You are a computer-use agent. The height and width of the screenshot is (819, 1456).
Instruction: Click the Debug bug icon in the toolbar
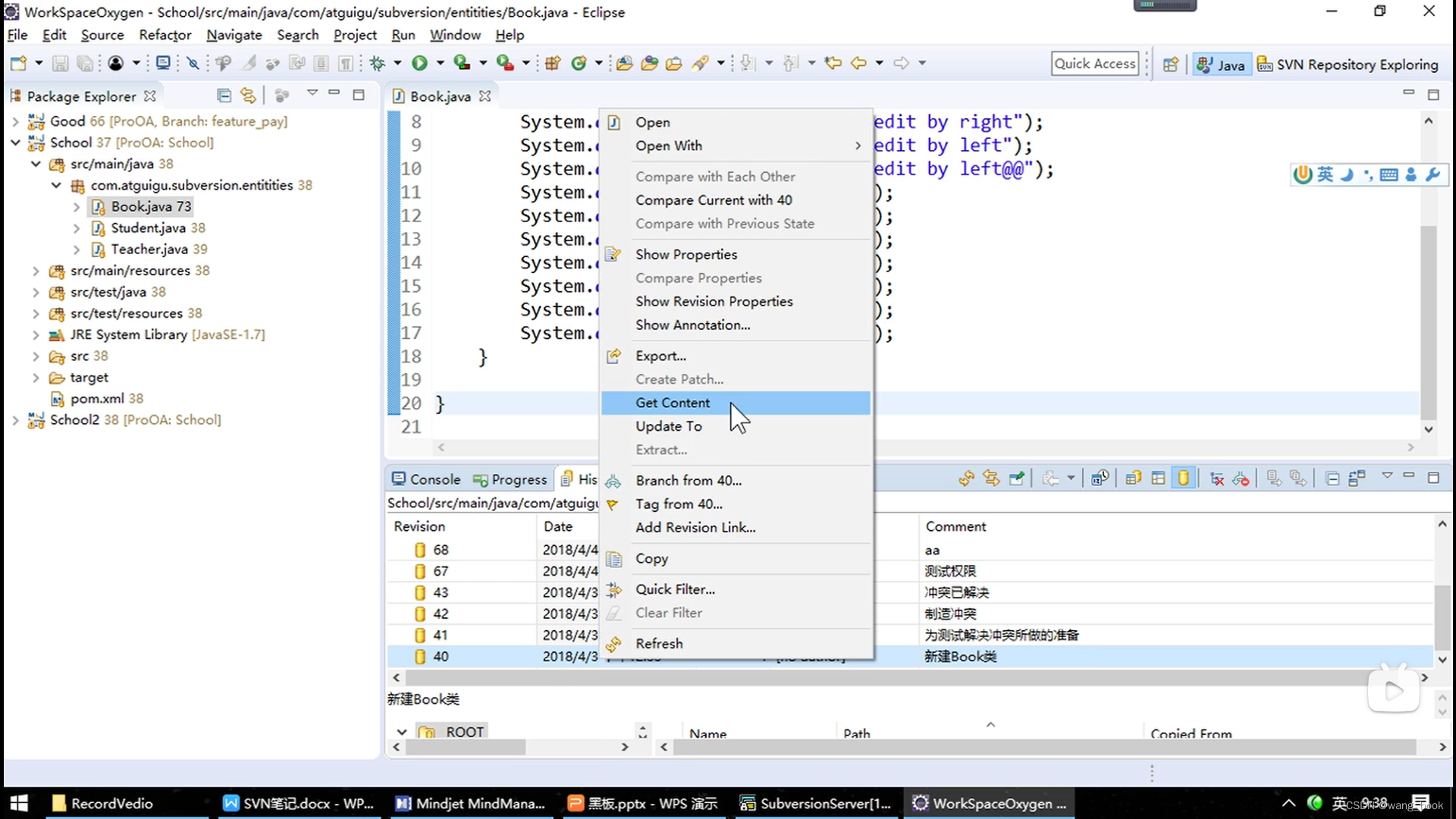pos(377,64)
